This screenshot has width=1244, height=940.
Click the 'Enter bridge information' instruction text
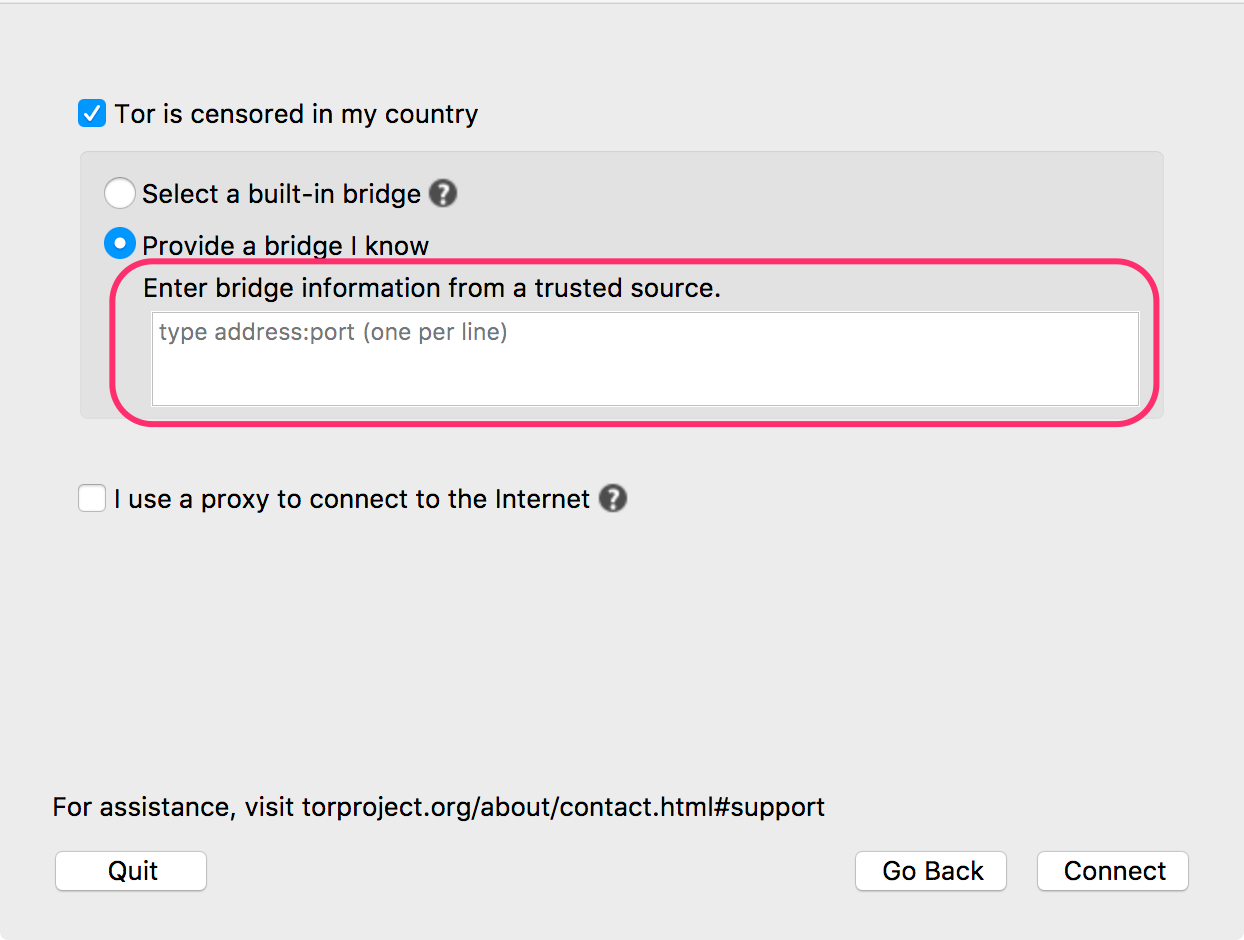432,289
